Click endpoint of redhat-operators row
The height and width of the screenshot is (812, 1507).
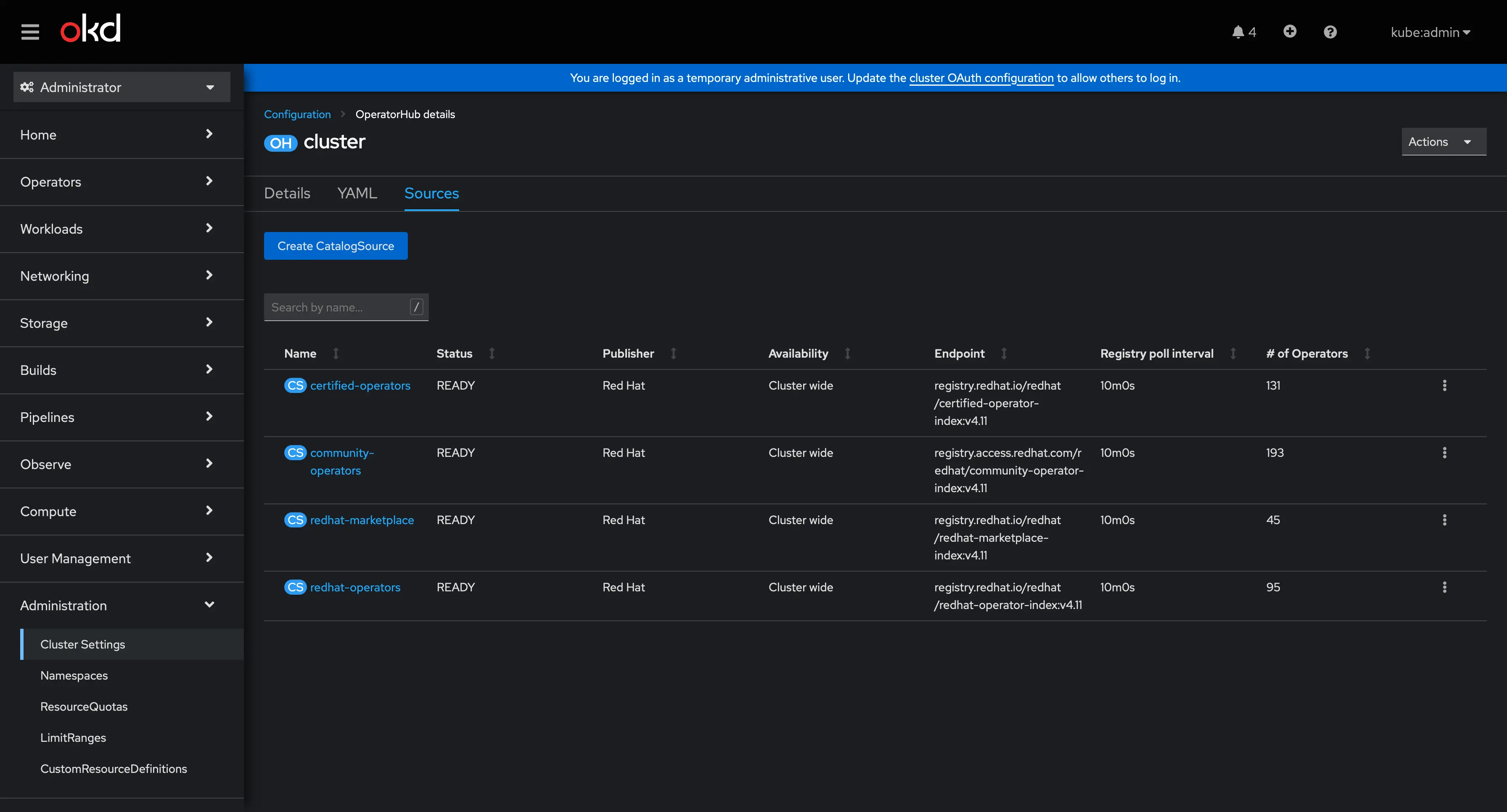pos(1008,596)
